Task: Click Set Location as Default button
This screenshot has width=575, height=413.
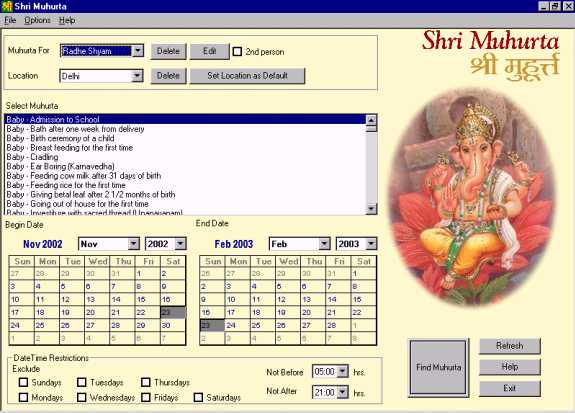Action: [247, 76]
